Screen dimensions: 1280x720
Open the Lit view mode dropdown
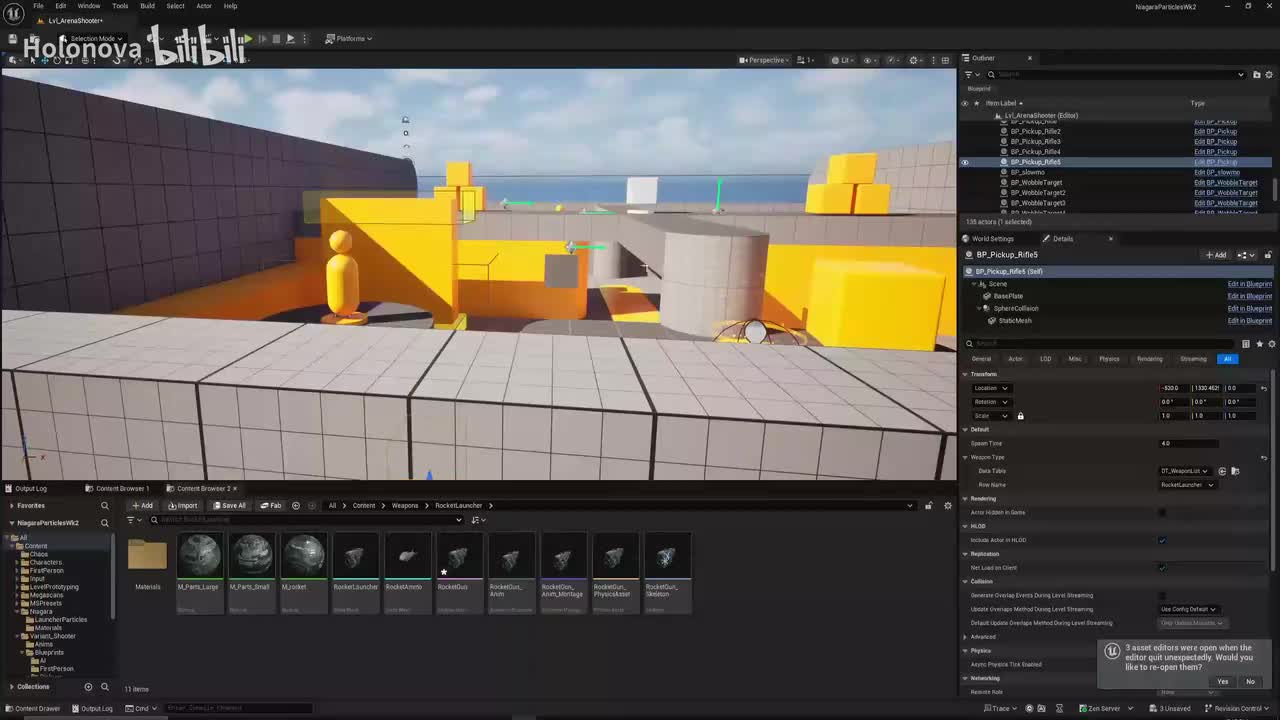point(842,60)
